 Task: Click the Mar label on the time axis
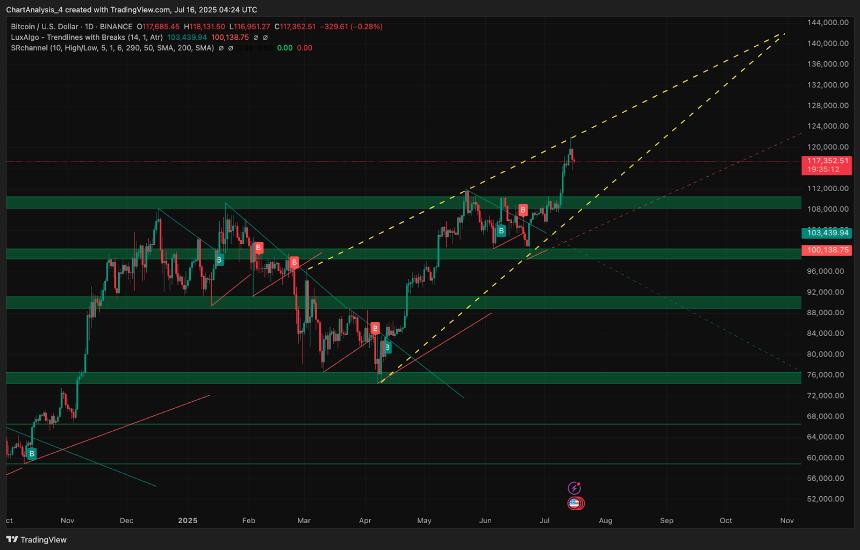click(304, 520)
